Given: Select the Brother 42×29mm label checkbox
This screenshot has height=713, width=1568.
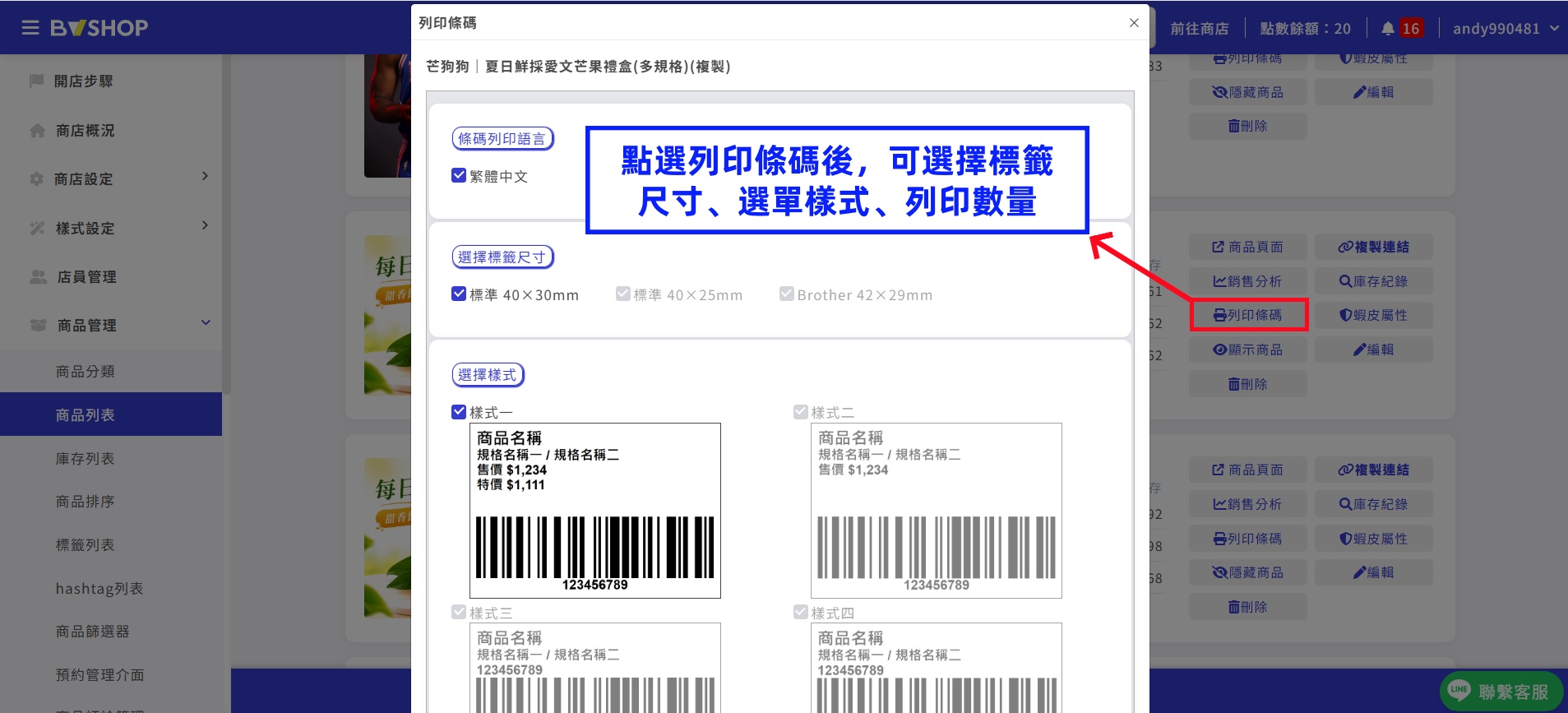Looking at the screenshot, I should (787, 294).
